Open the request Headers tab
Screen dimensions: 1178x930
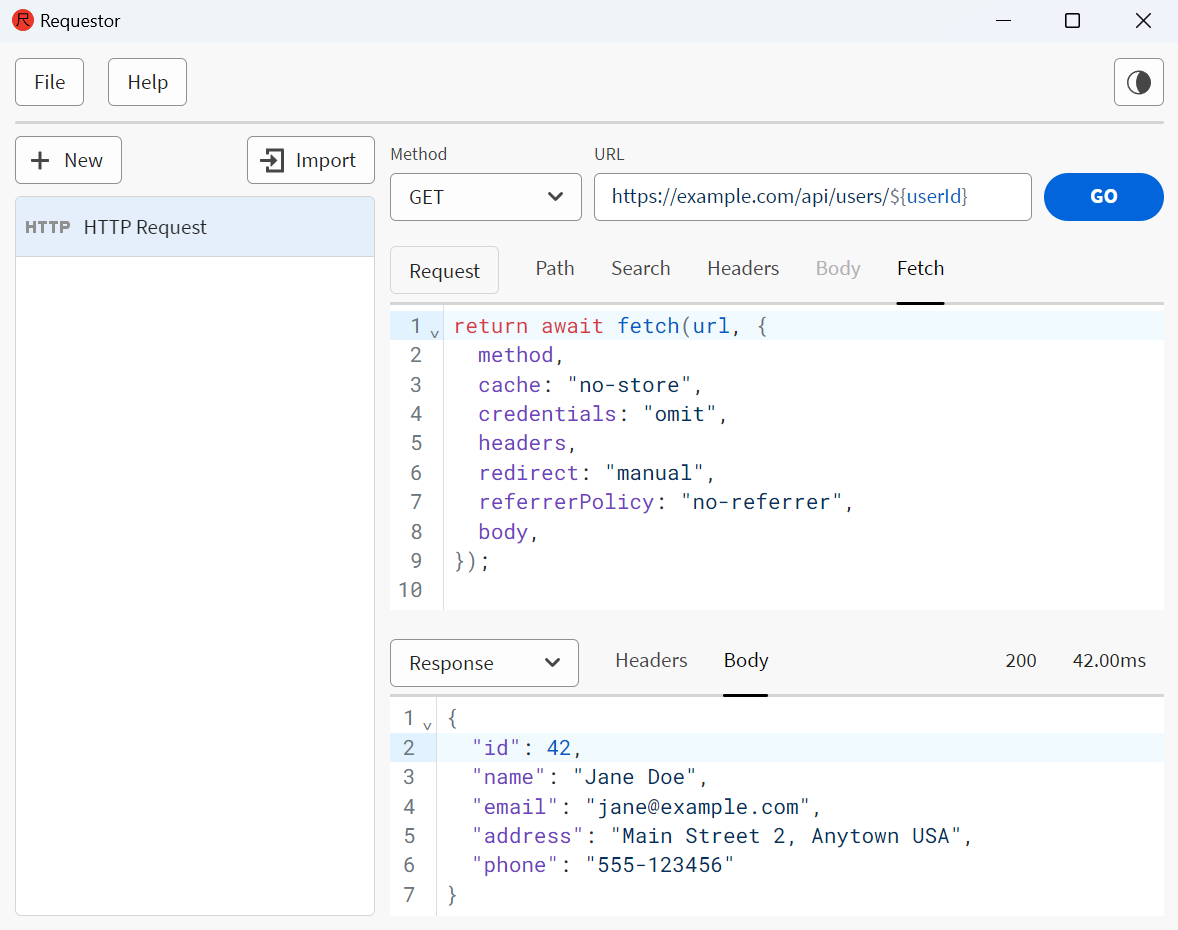click(743, 268)
